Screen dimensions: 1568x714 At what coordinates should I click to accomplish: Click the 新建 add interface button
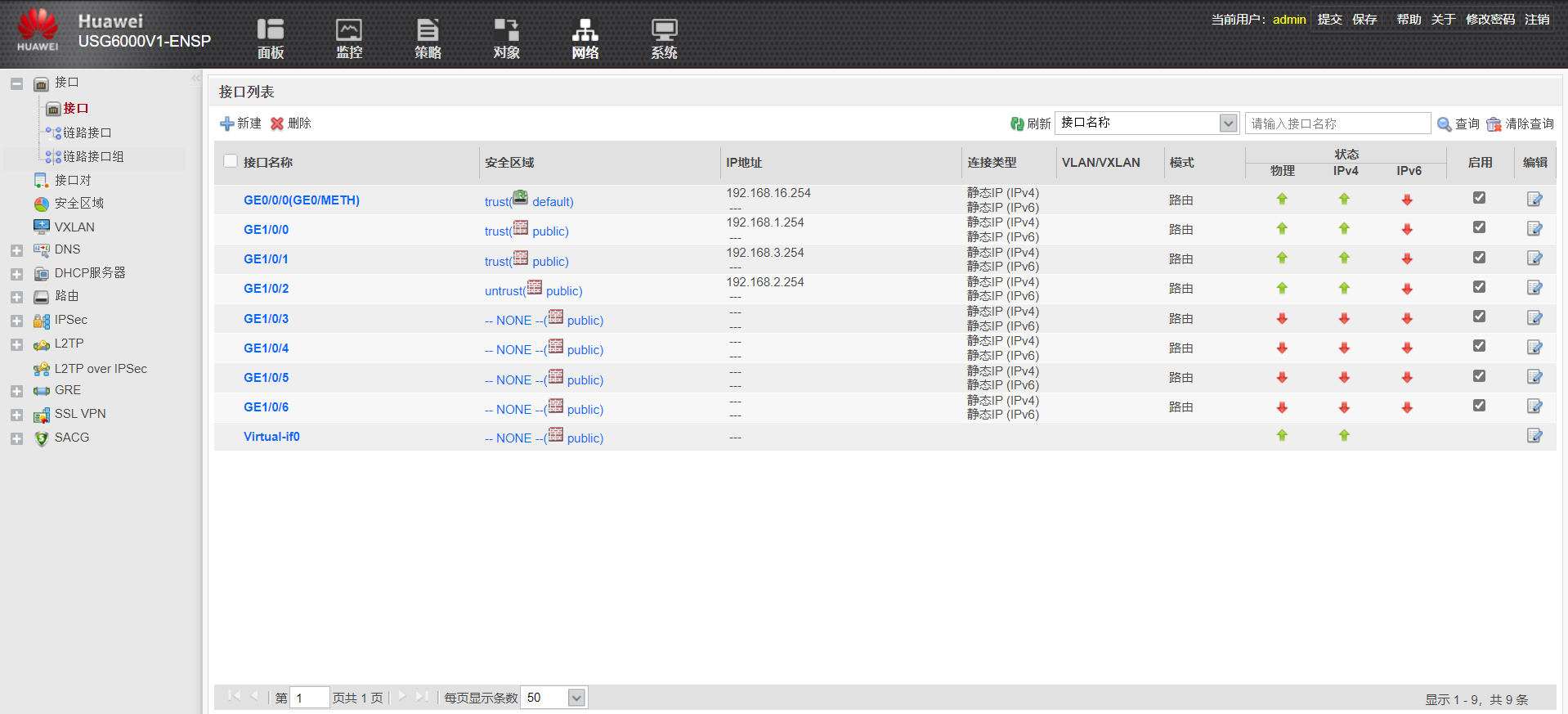(240, 123)
